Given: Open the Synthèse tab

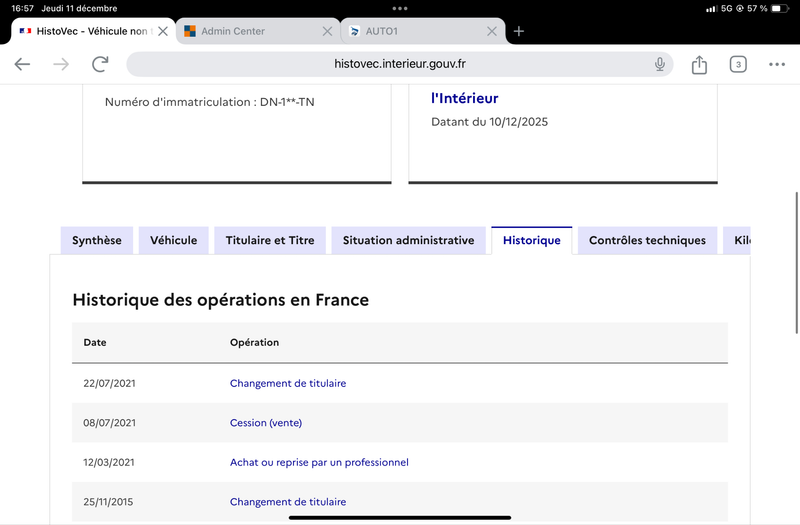Looking at the screenshot, I should pyautogui.click(x=97, y=241).
